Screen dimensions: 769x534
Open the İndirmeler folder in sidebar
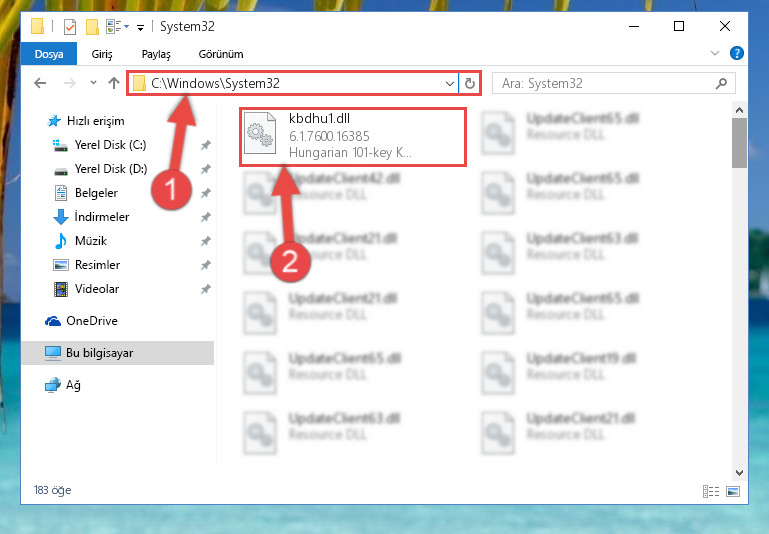coord(91,217)
